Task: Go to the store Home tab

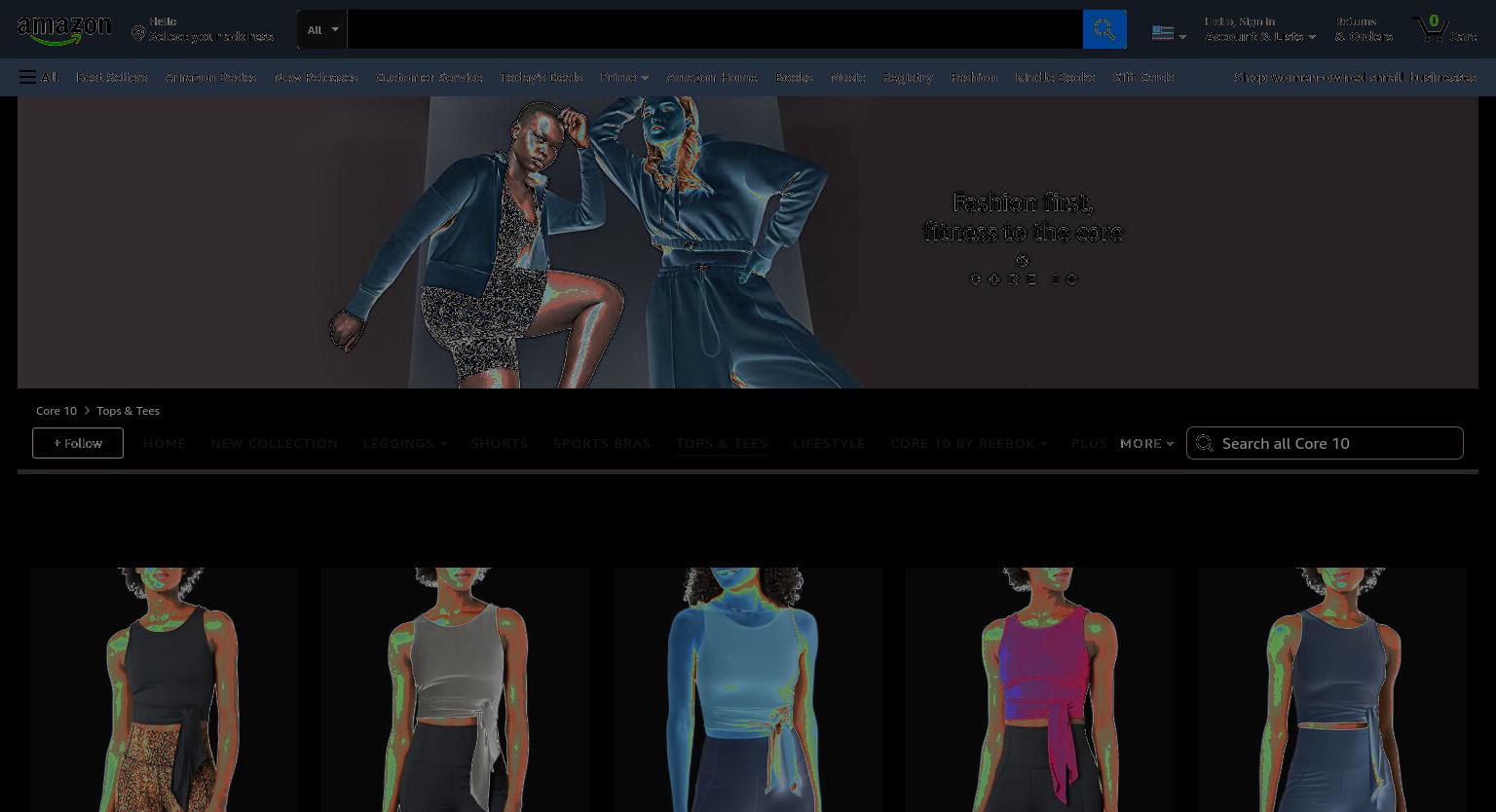Action: 164,443
